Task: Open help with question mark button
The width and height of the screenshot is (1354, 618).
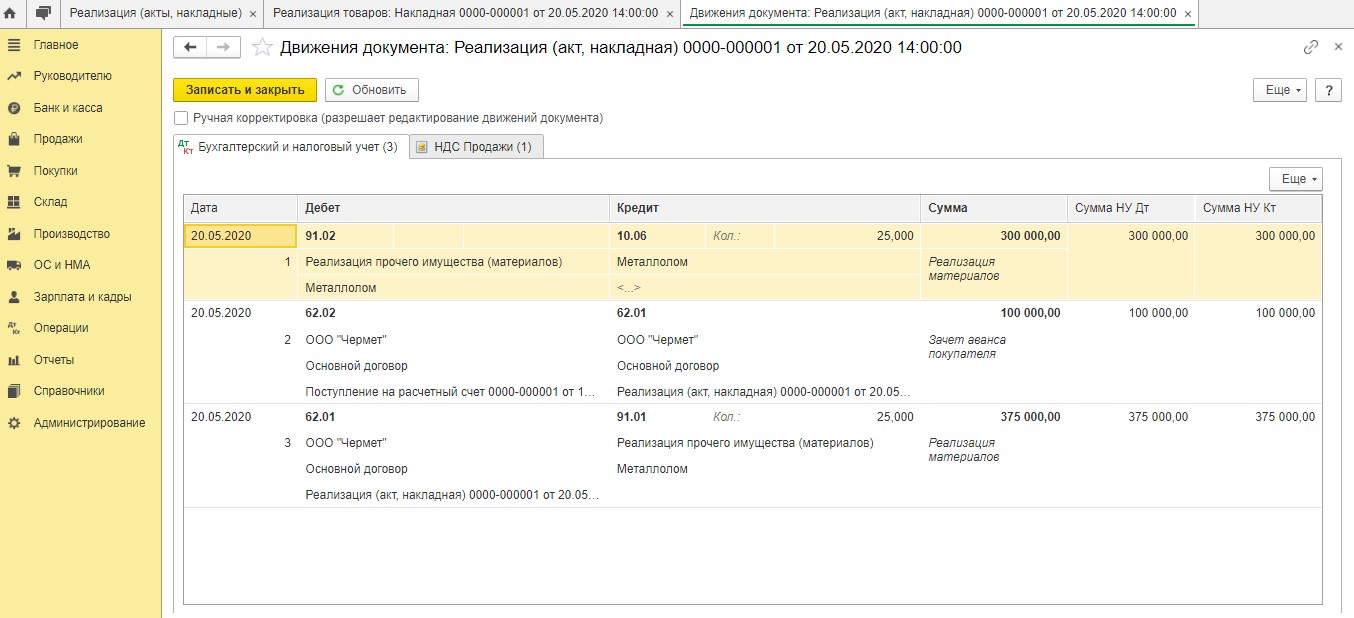Action: pos(1328,90)
